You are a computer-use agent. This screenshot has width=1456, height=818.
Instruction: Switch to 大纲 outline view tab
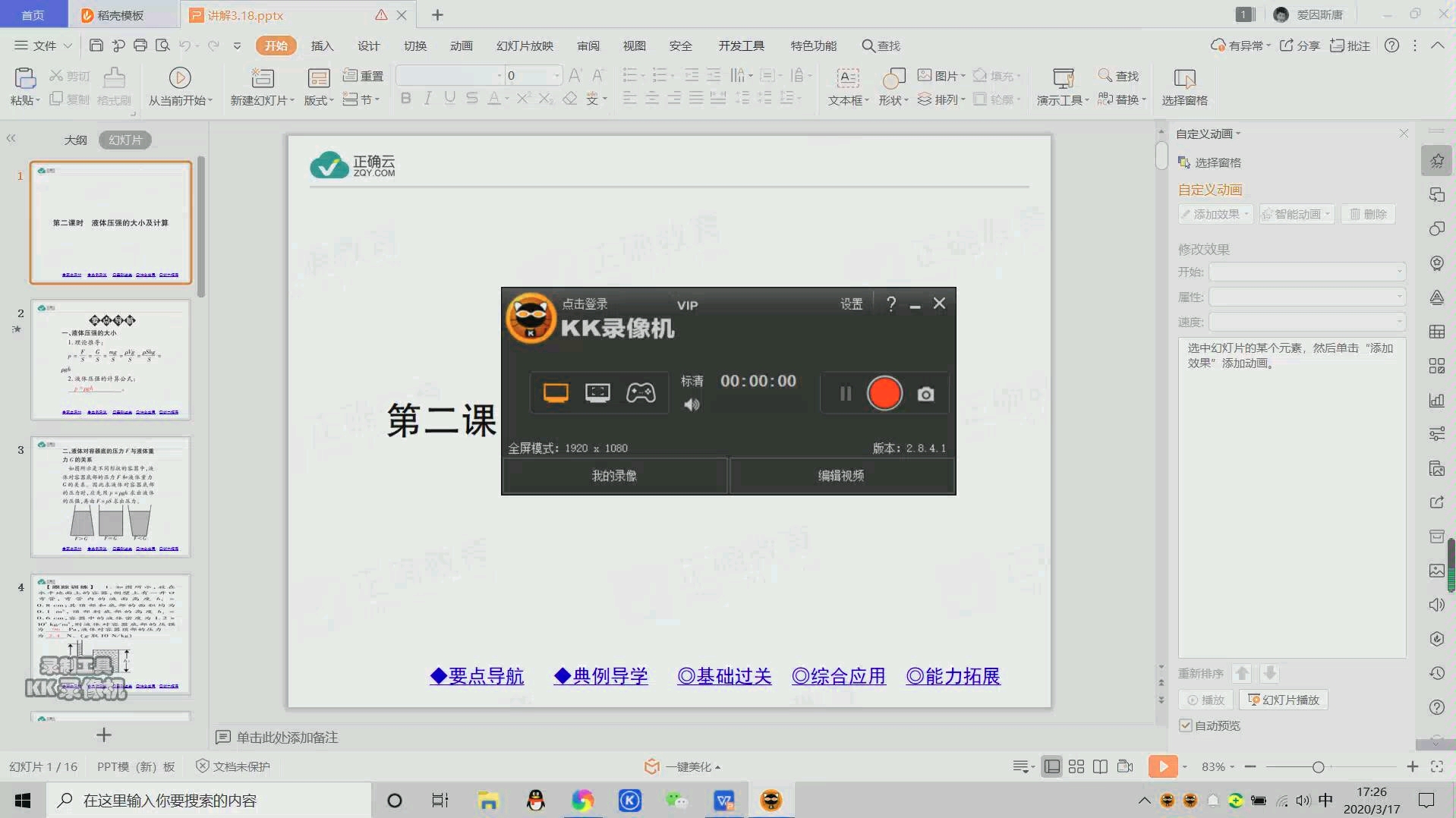(x=75, y=140)
